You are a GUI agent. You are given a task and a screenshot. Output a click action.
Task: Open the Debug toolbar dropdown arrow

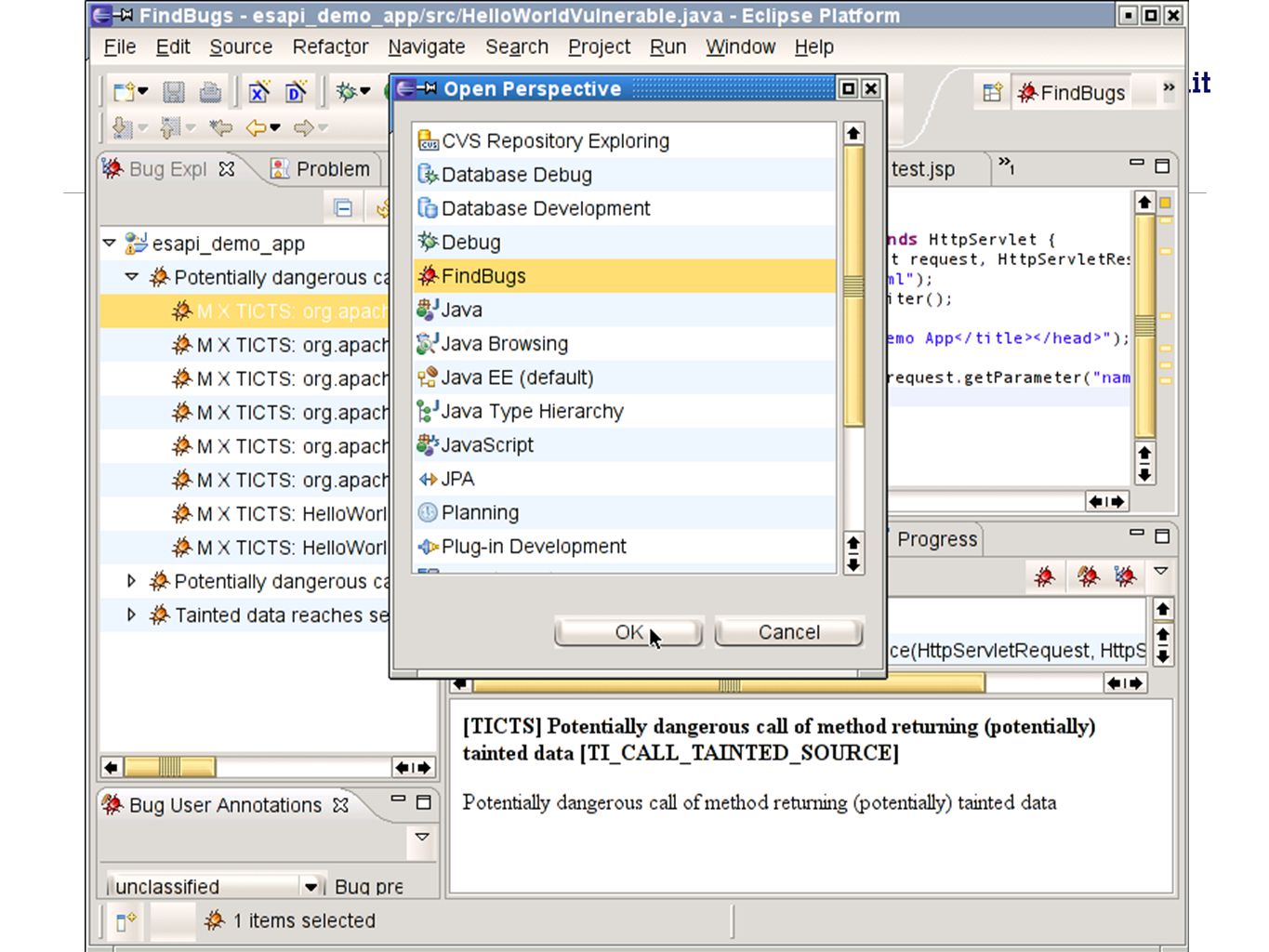pos(365,91)
